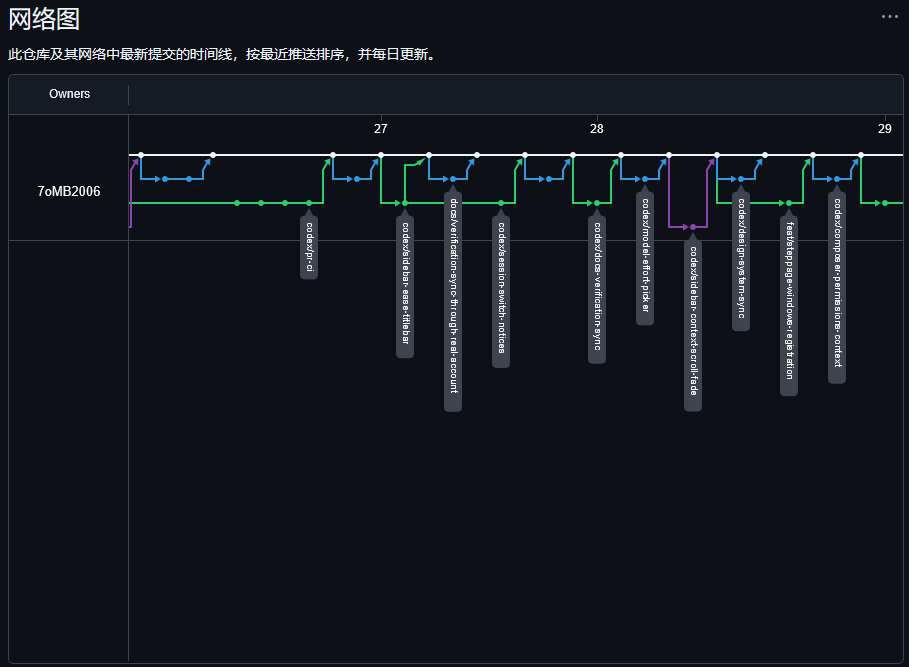Click blue commit dot above docs/verification-sync-through-real-account label
Image resolution: width=909 pixels, height=667 pixels.
(453, 179)
